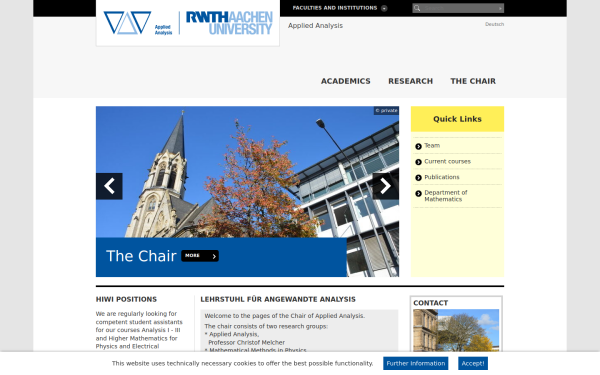Switch language to Deutsch

[494, 24]
